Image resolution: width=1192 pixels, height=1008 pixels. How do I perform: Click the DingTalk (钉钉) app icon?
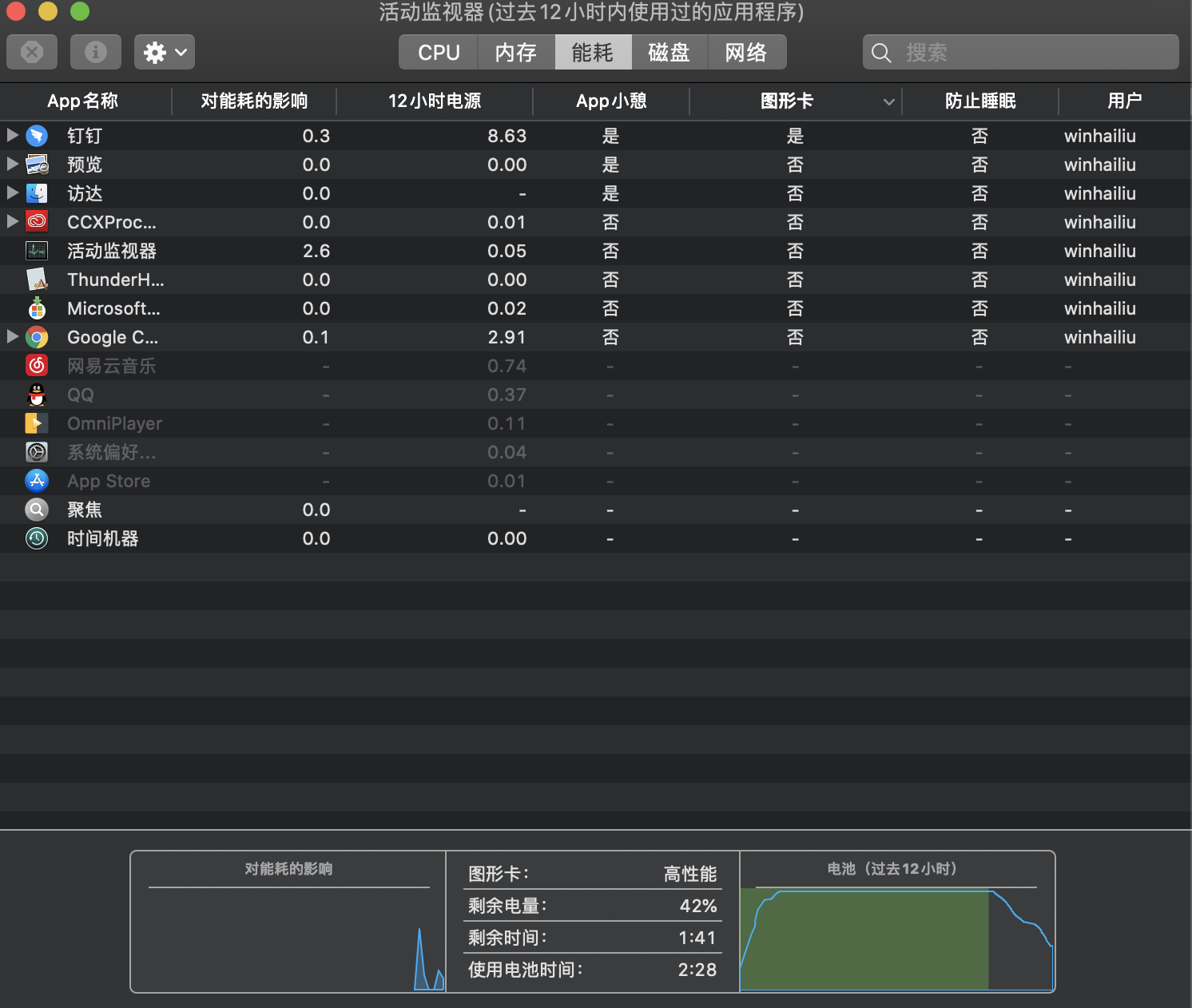coord(37,136)
